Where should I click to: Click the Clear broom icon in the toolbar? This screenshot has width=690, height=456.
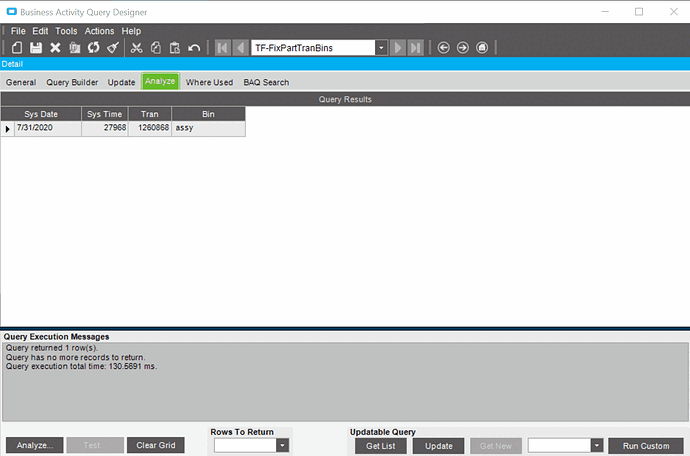point(113,48)
